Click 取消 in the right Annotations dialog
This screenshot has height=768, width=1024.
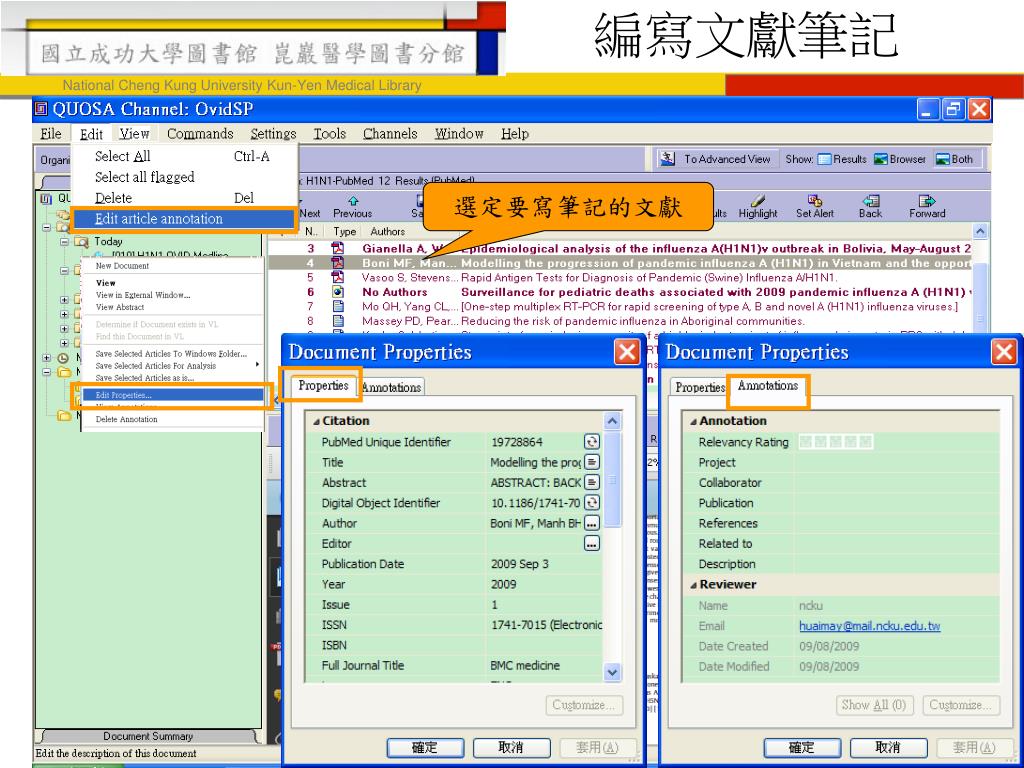[888, 748]
